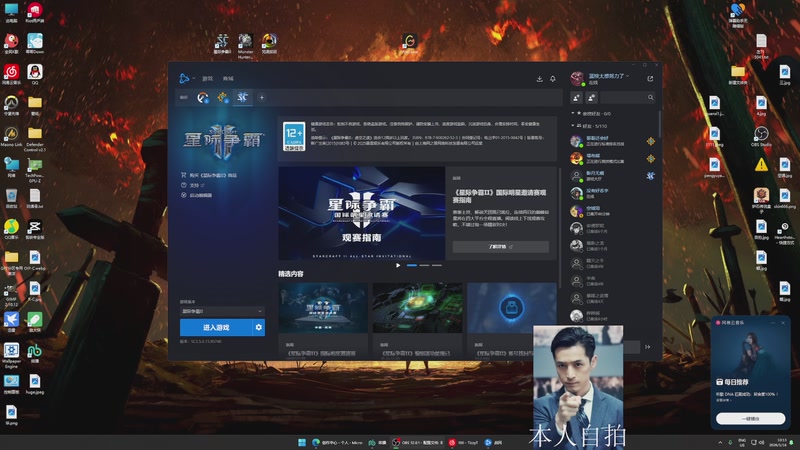Click the friends search magnifier icon
Screen dimensions: 800x450
click(651, 97)
